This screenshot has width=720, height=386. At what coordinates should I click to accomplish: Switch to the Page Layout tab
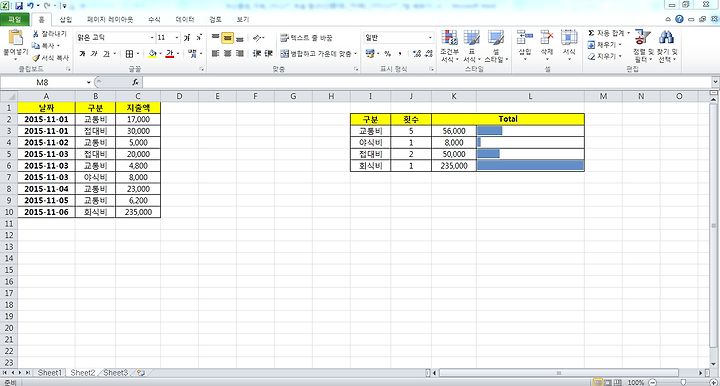110,19
